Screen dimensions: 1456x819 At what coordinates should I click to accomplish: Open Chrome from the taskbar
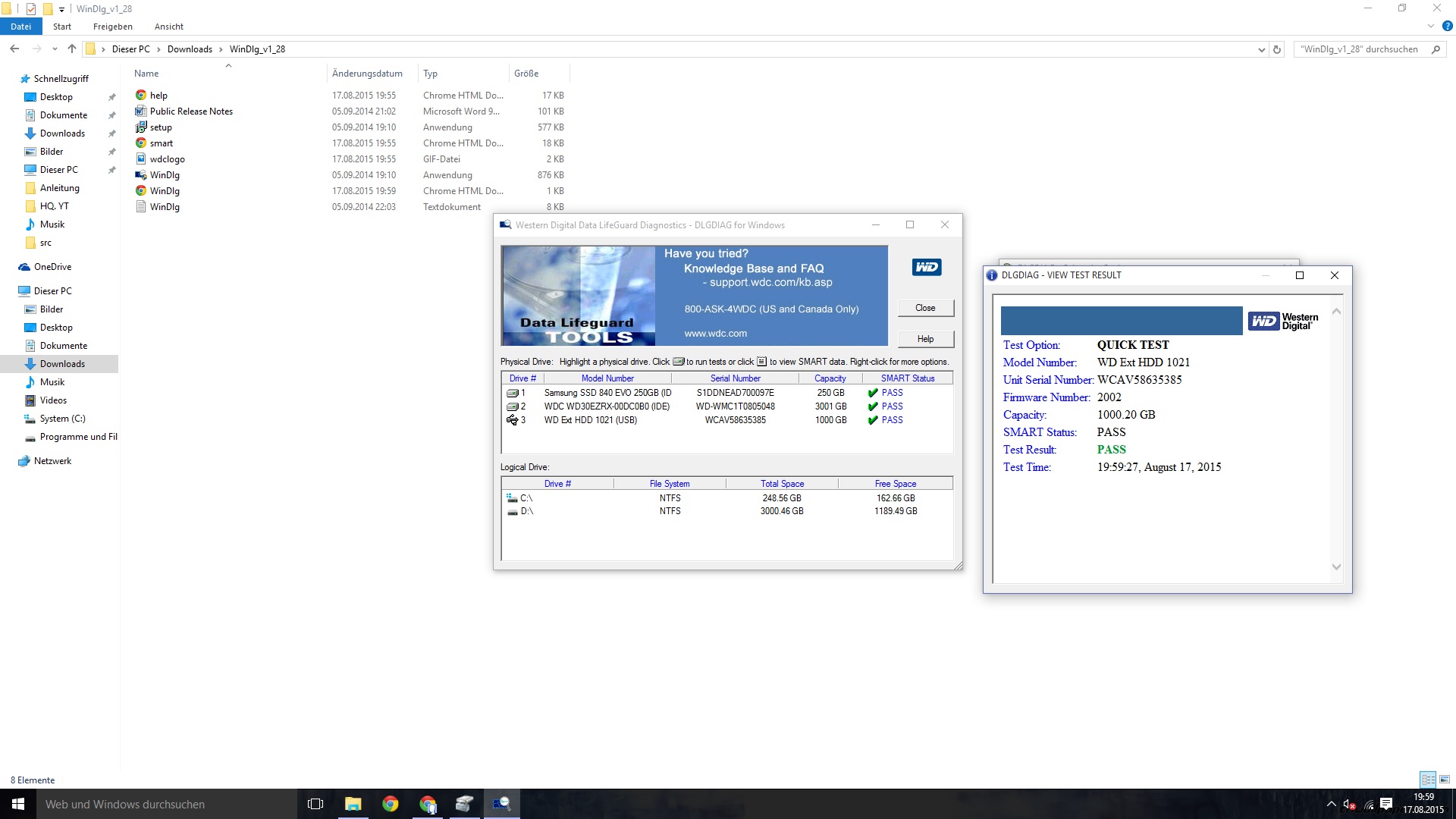click(x=391, y=804)
